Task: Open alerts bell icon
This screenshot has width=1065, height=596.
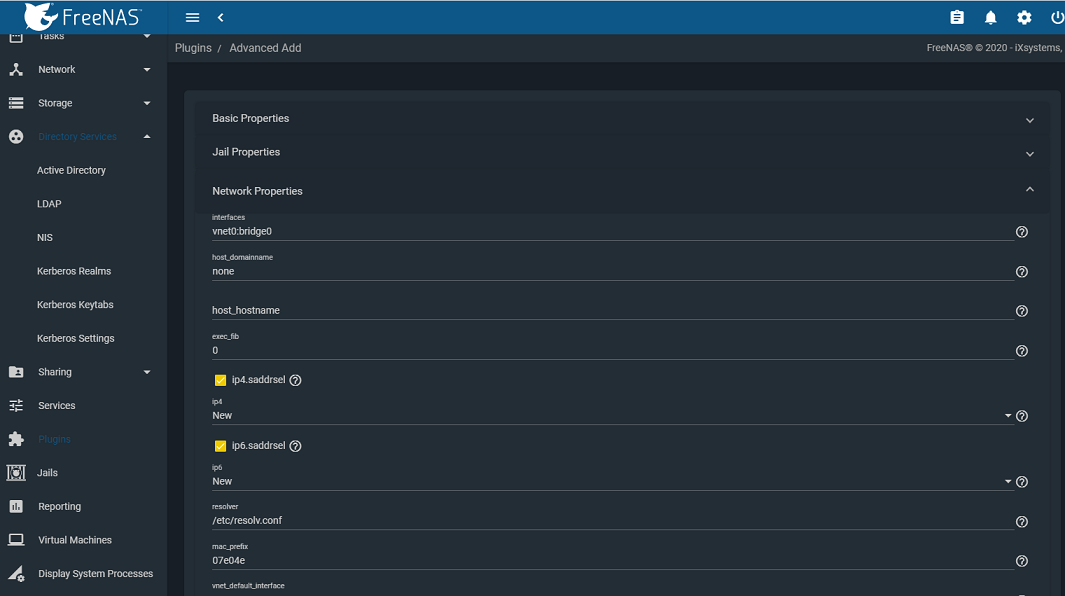Action: tap(991, 18)
